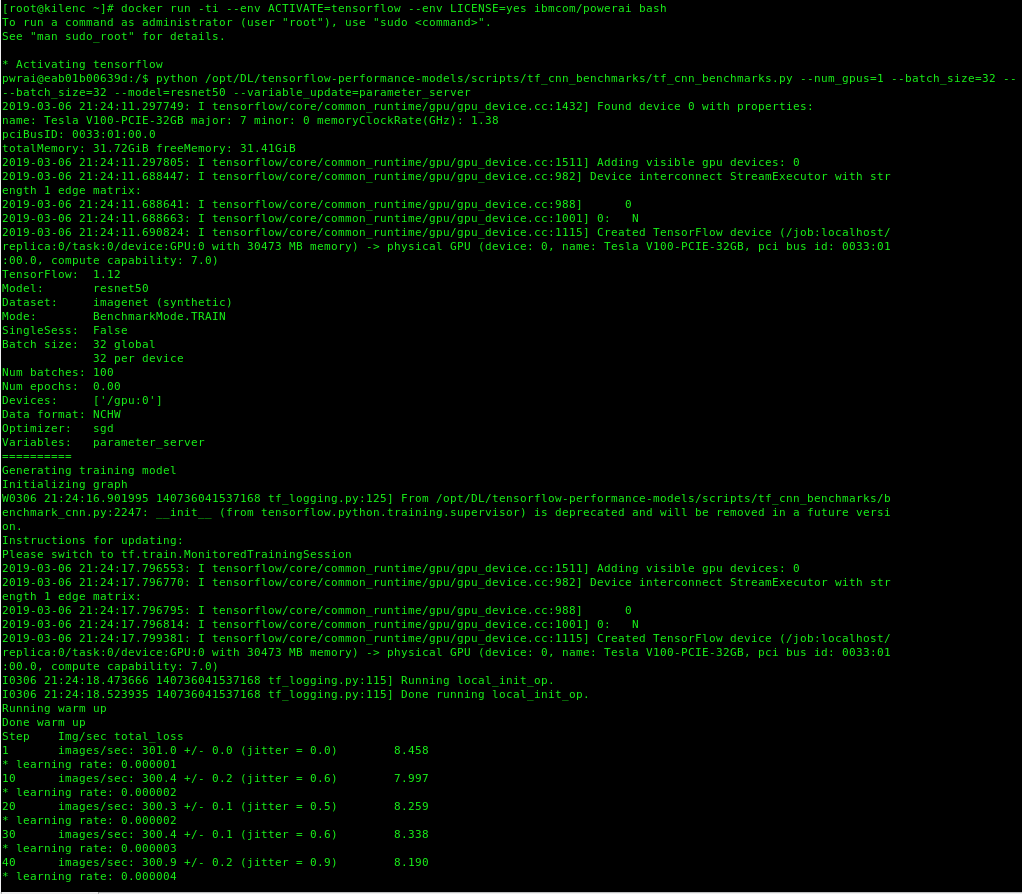Click the 'Running local_init_op.' log line
The image size is (1022, 894).
[278, 681]
